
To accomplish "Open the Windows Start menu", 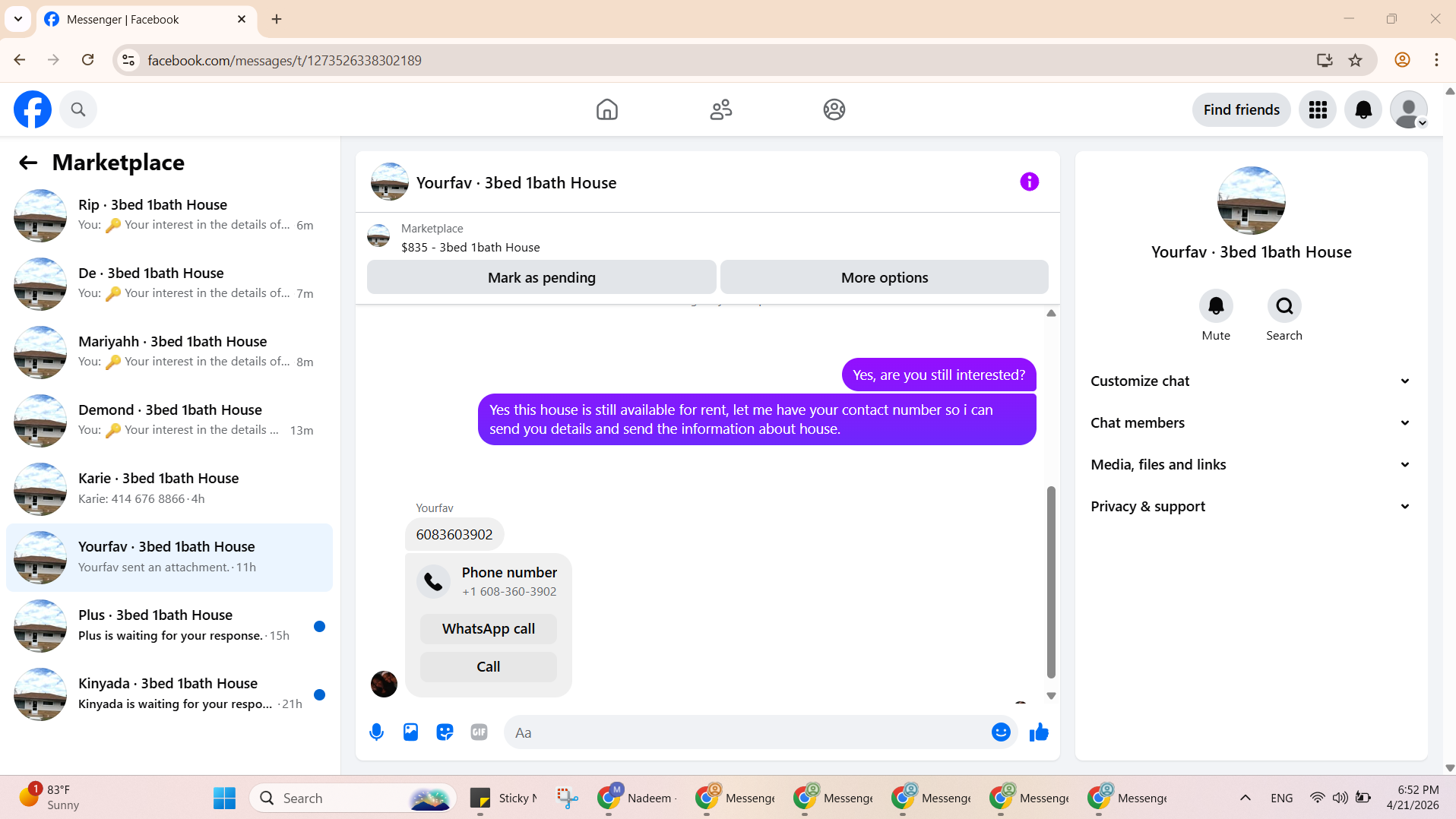I will coord(224,798).
